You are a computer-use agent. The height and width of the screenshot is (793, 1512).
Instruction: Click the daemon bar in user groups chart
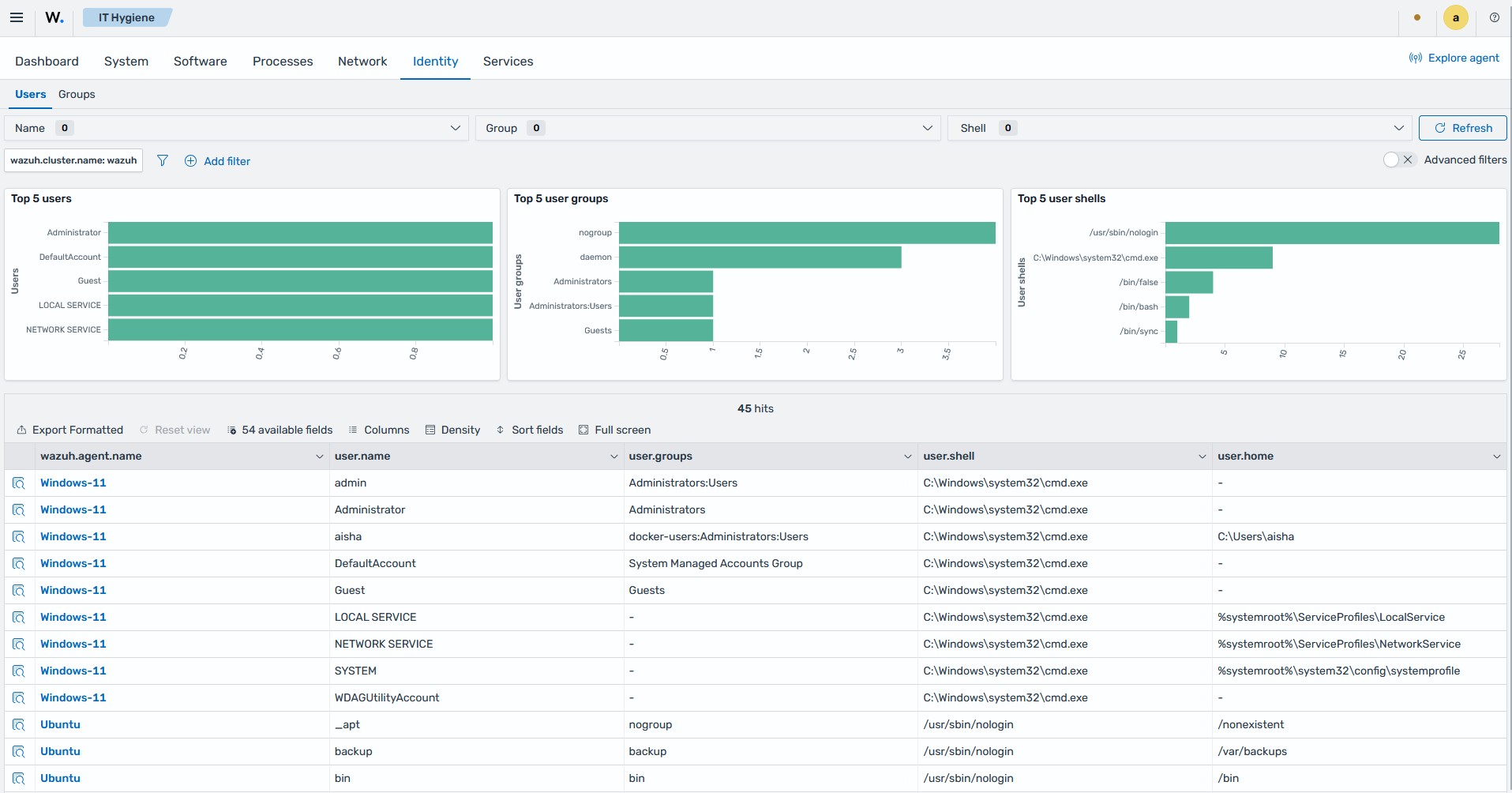pyautogui.click(x=760, y=257)
